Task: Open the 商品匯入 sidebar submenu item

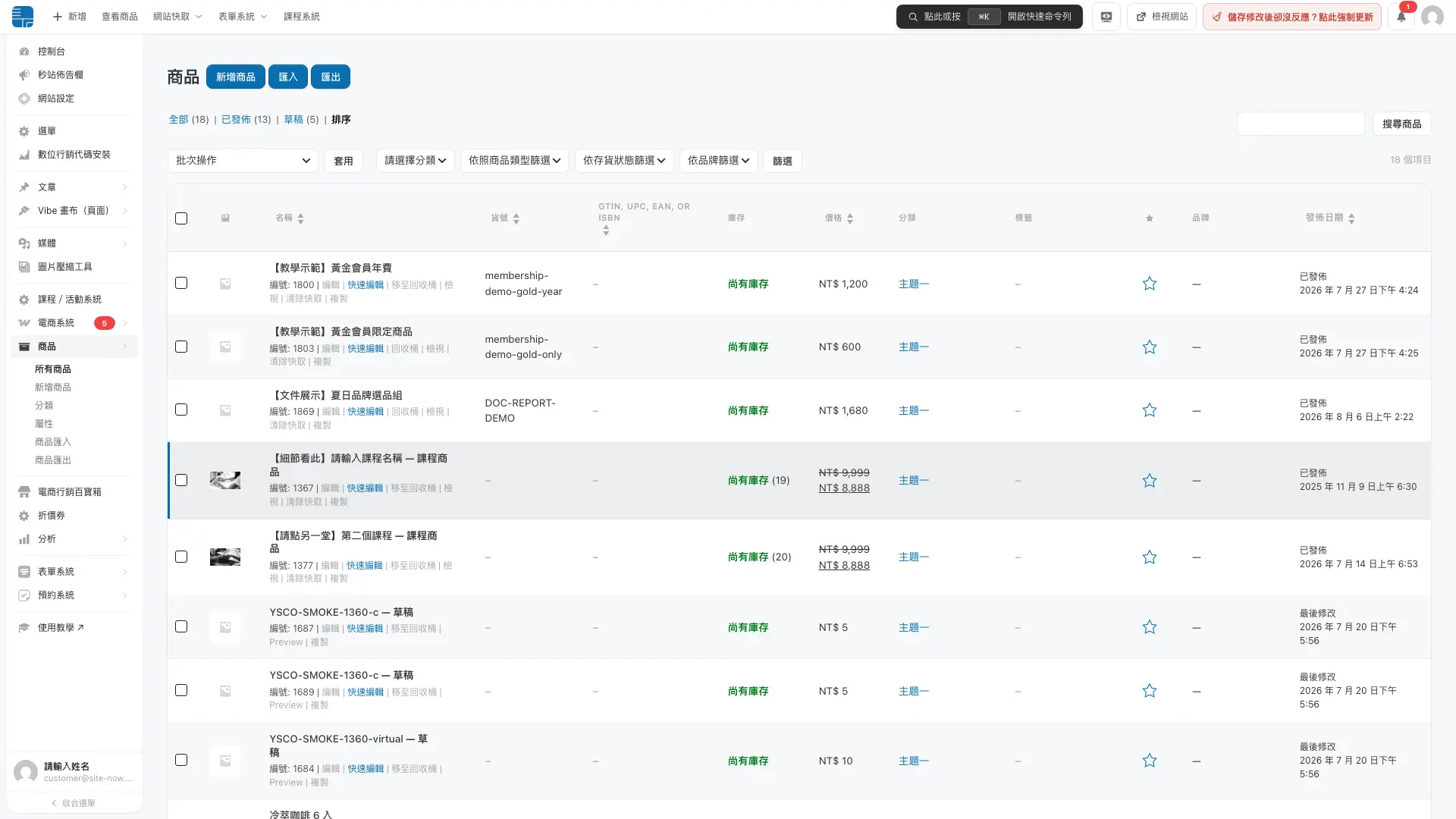Action: (x=53, y=442)
